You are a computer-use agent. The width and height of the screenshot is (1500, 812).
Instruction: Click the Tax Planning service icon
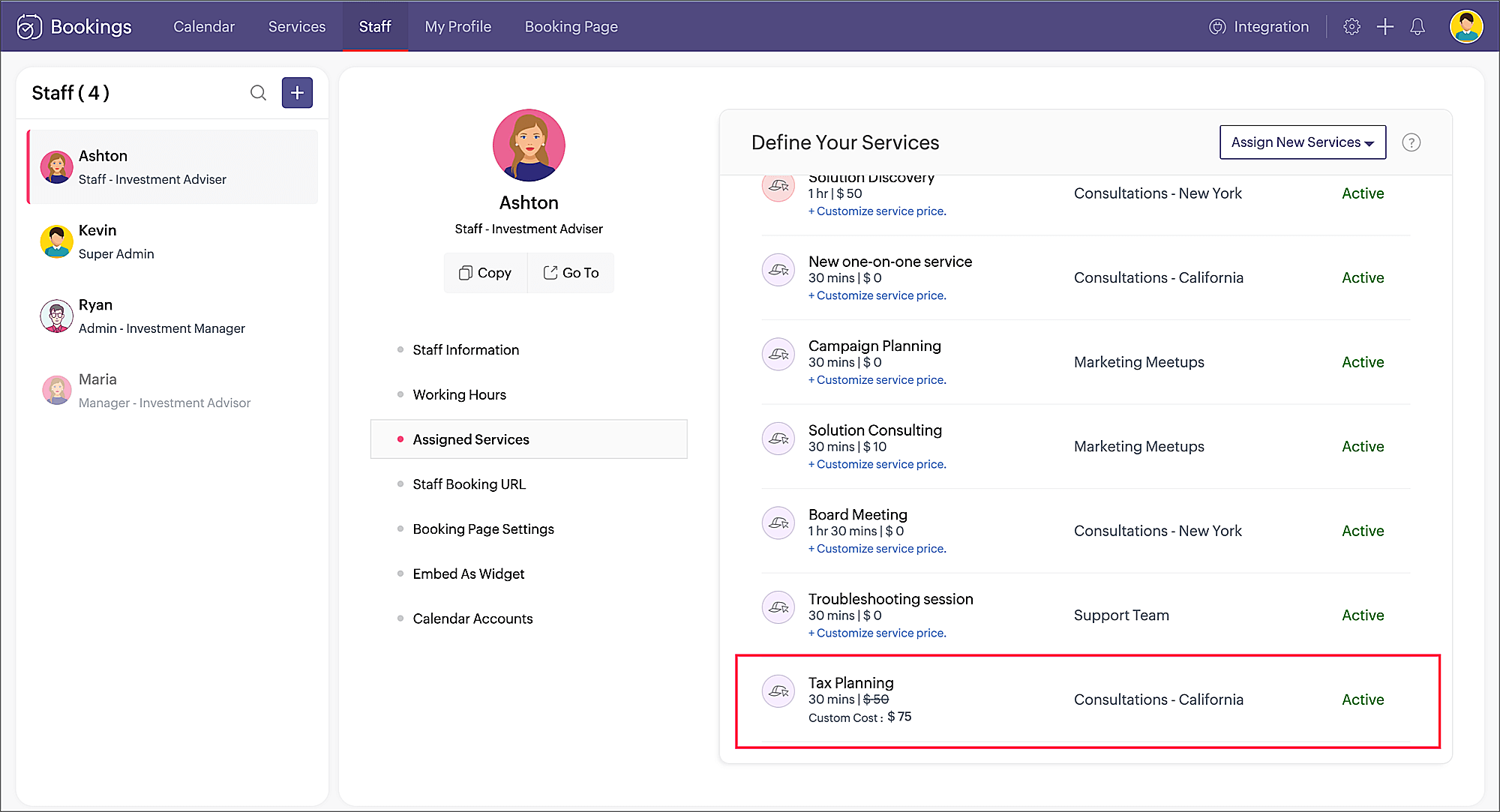point(778,691)
